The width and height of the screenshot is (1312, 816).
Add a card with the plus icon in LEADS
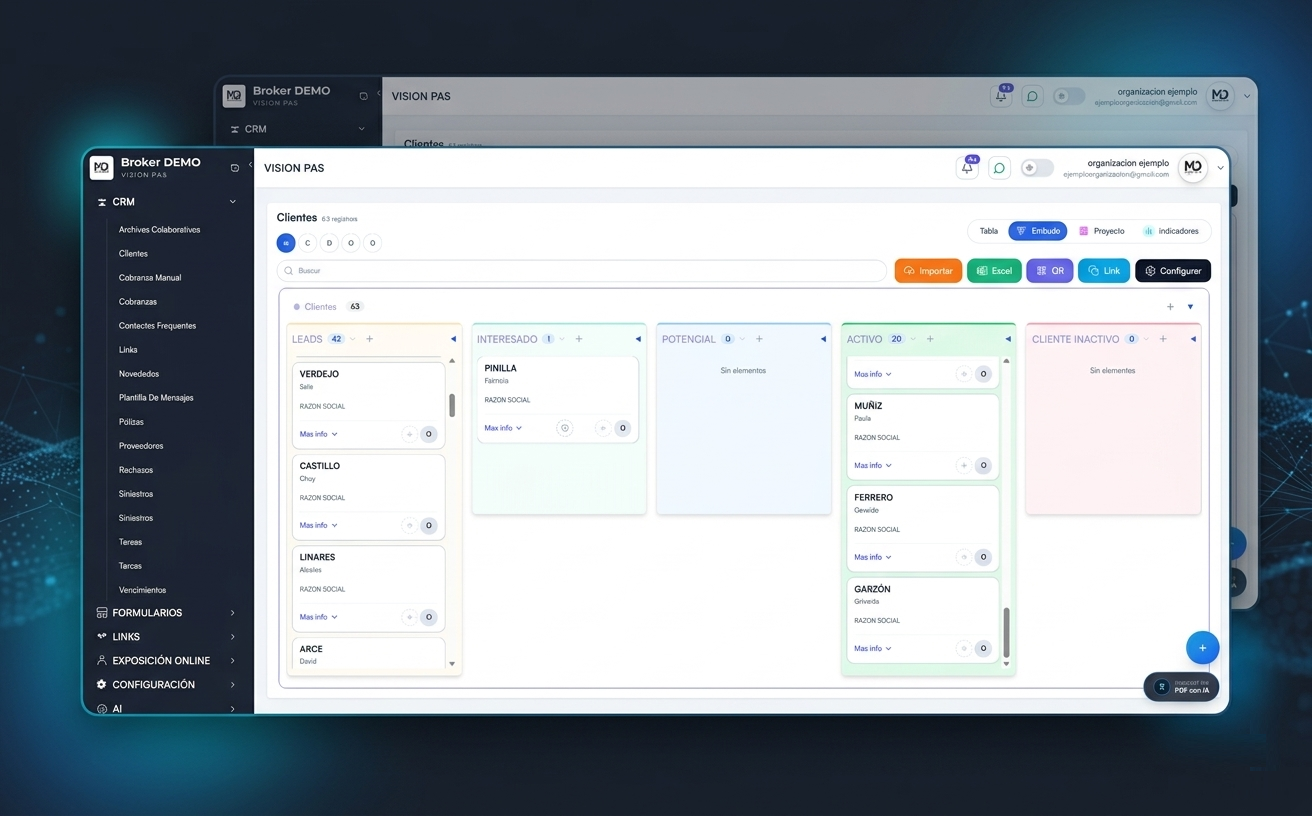click(x=369, y=339)
